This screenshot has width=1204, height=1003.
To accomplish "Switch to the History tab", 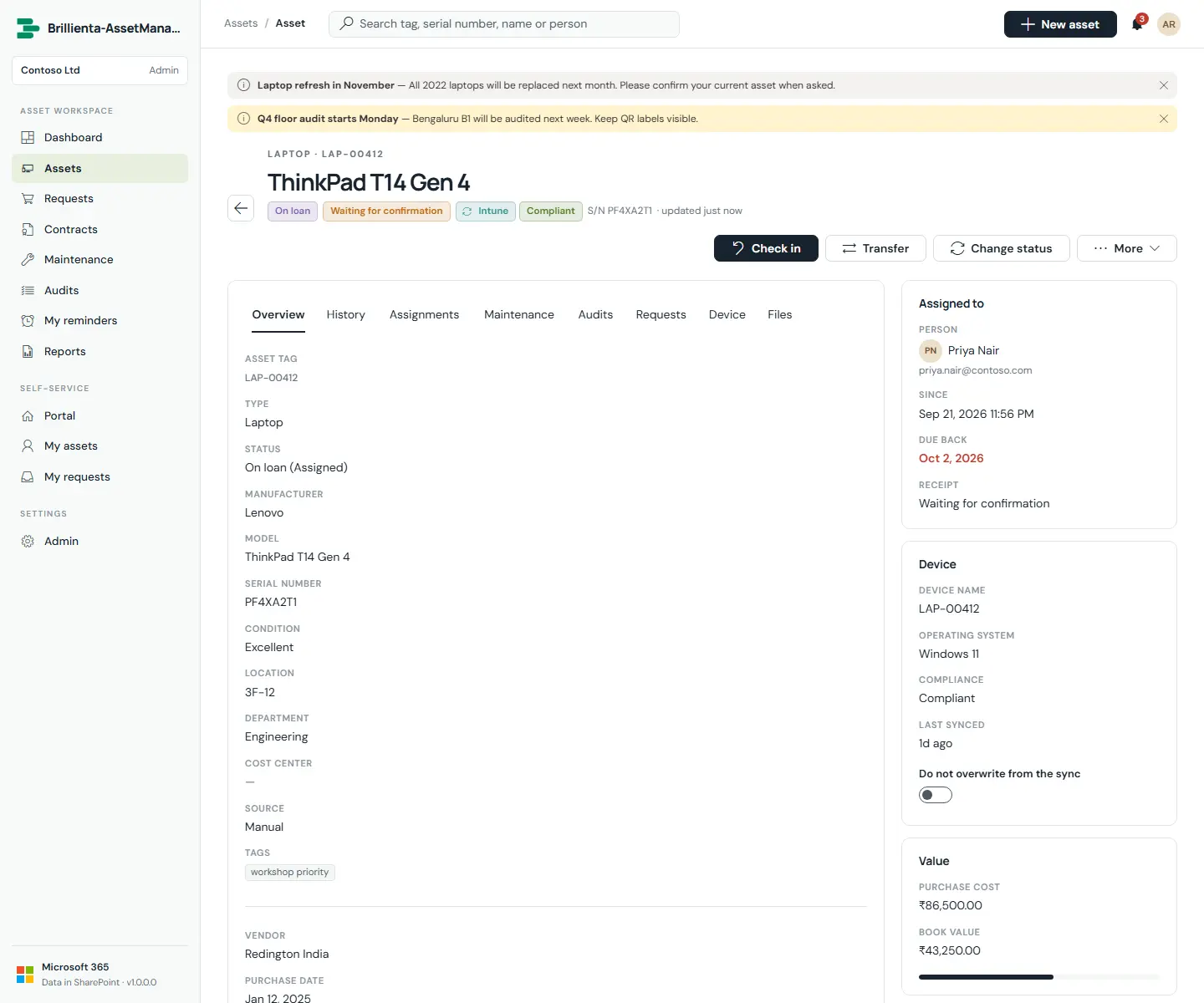I will tap(345, 314).
